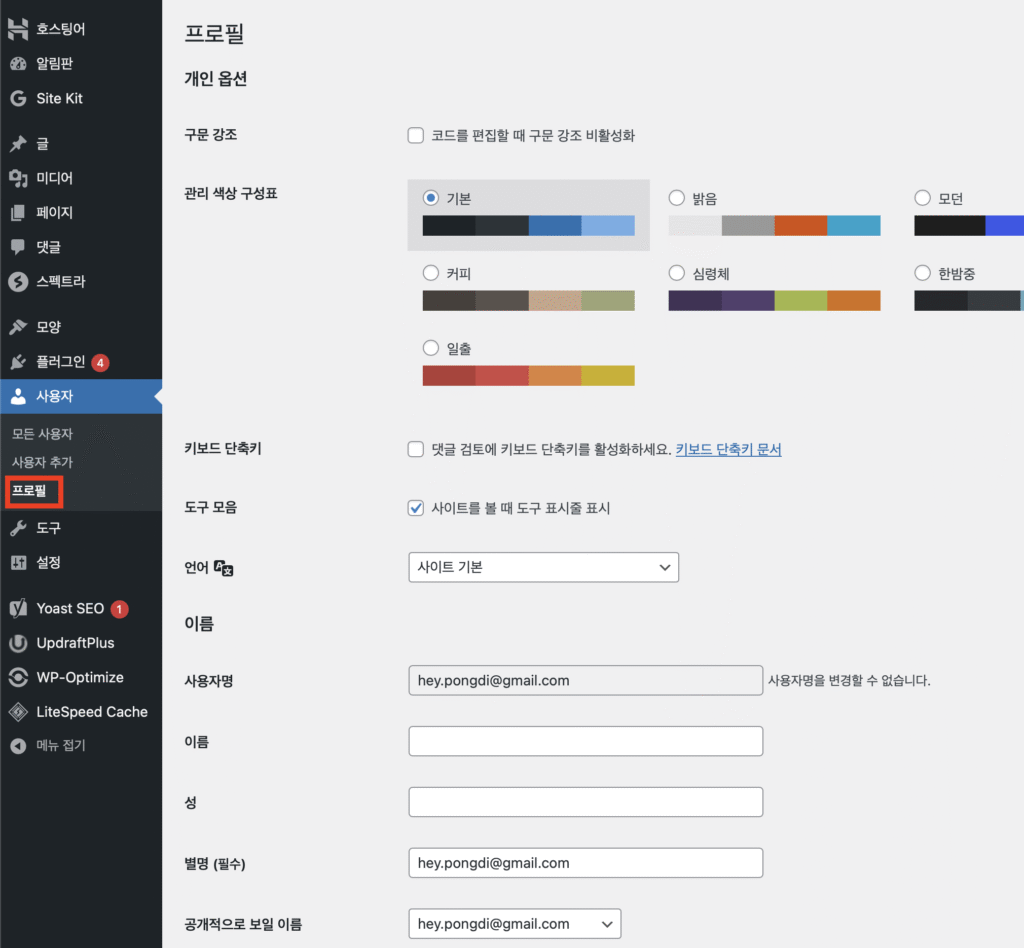Screen dimensions: 1024x948
Task: Enable the 구문 강조 비활성화 checkbox
Action: click(x=416, y=136)
